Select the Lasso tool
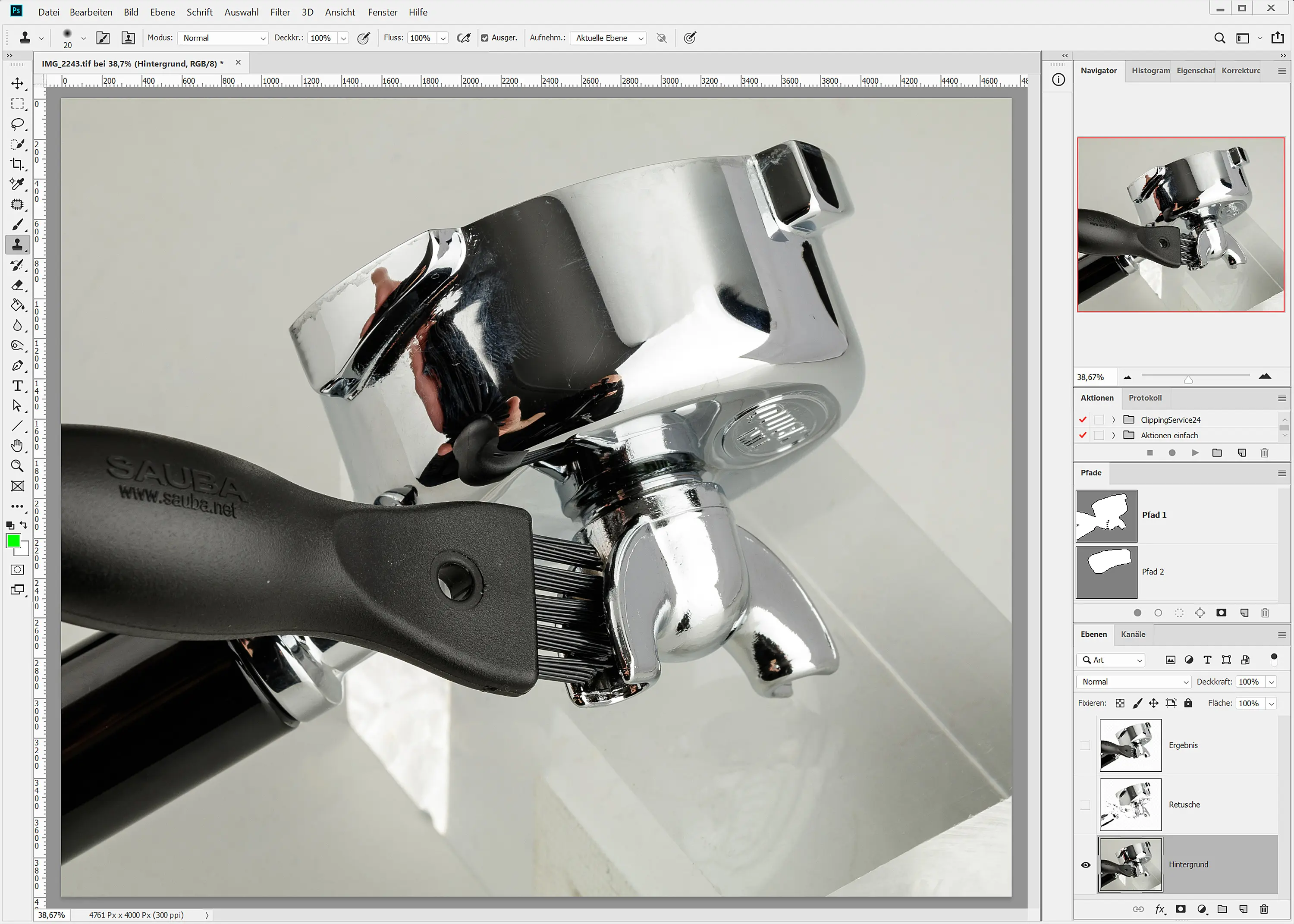 coord(17,124)
